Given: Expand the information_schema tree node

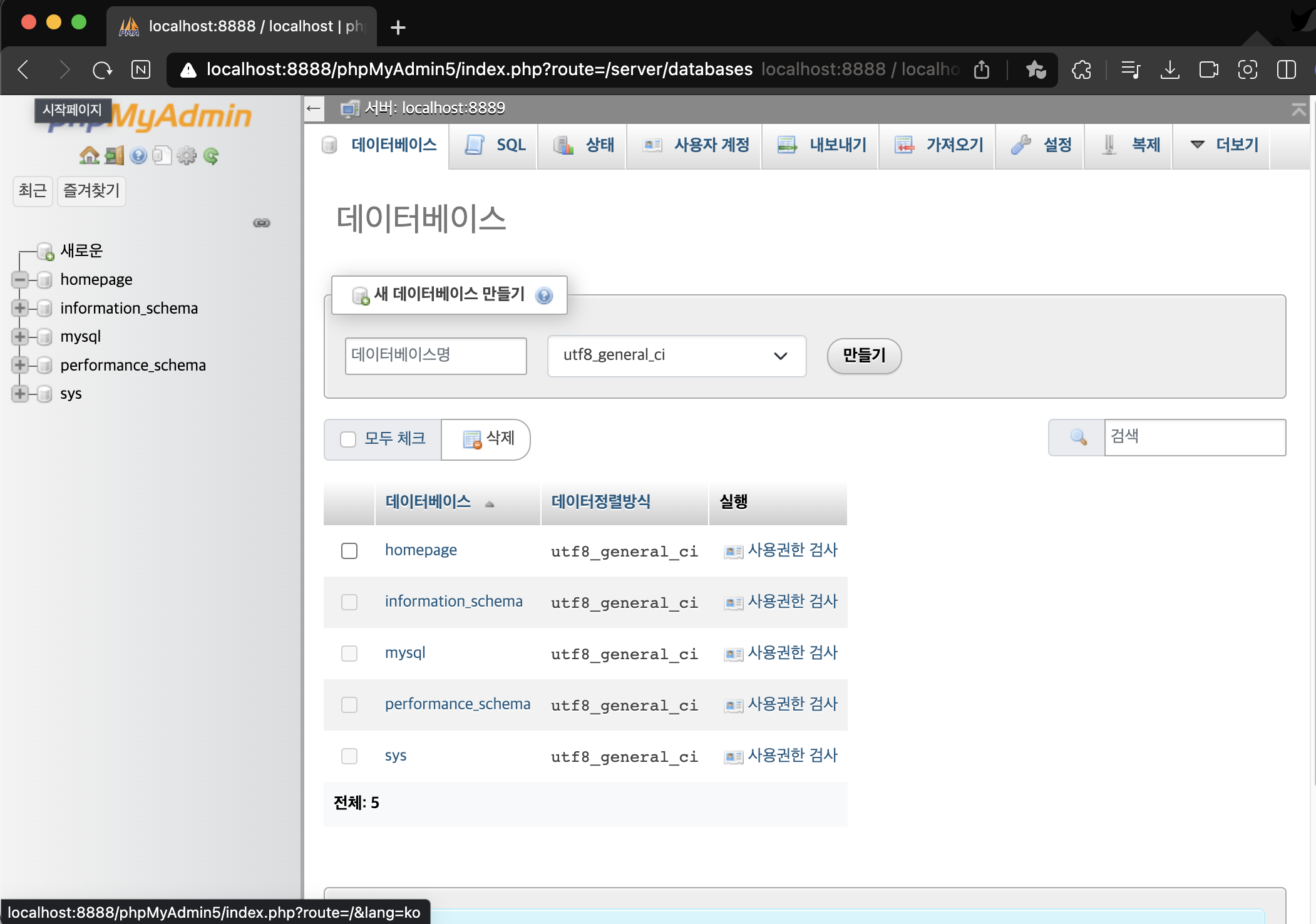Looking at the screenshot, I should point(20,308).
